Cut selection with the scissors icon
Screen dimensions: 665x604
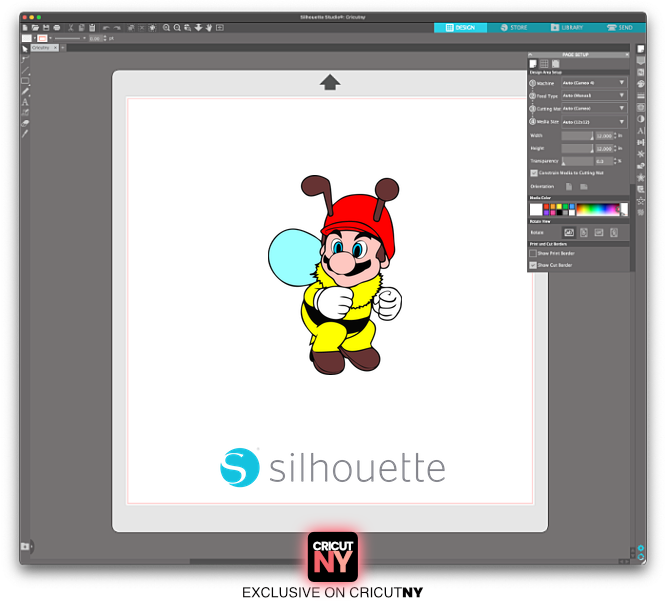[x=71, y=28]
